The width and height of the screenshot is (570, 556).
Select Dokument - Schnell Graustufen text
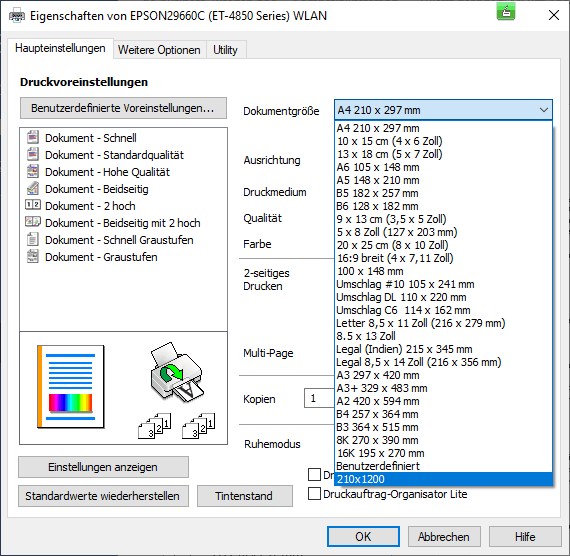click(119, 240)
